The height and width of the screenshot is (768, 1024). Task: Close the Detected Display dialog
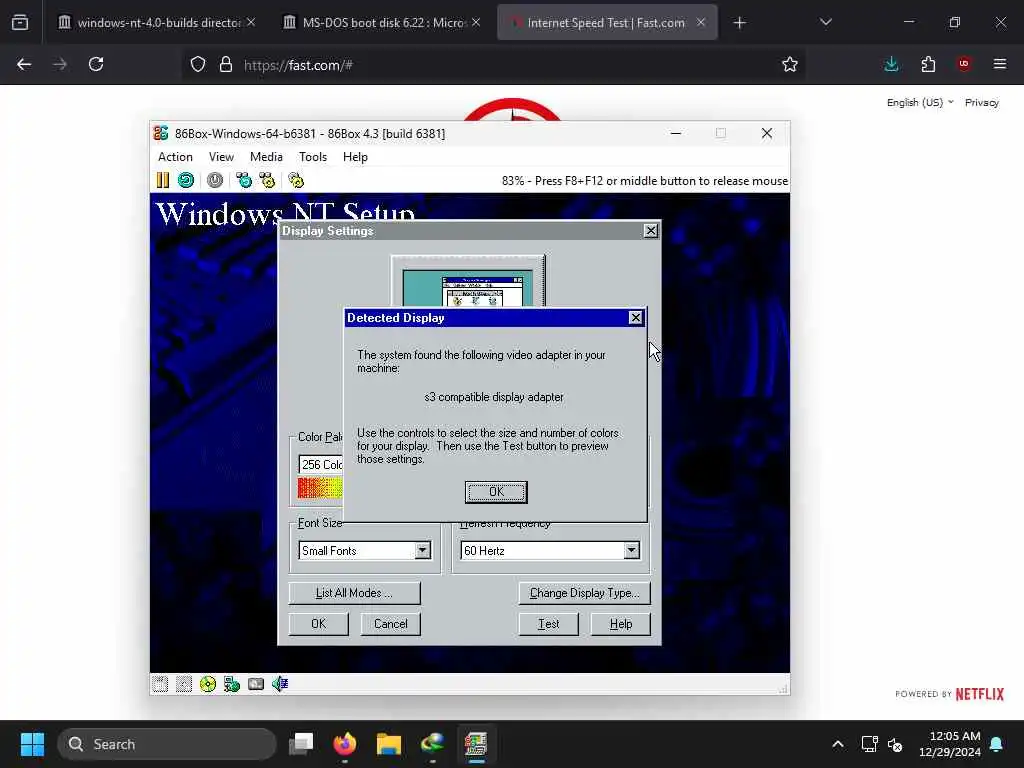tap(635, 317)
